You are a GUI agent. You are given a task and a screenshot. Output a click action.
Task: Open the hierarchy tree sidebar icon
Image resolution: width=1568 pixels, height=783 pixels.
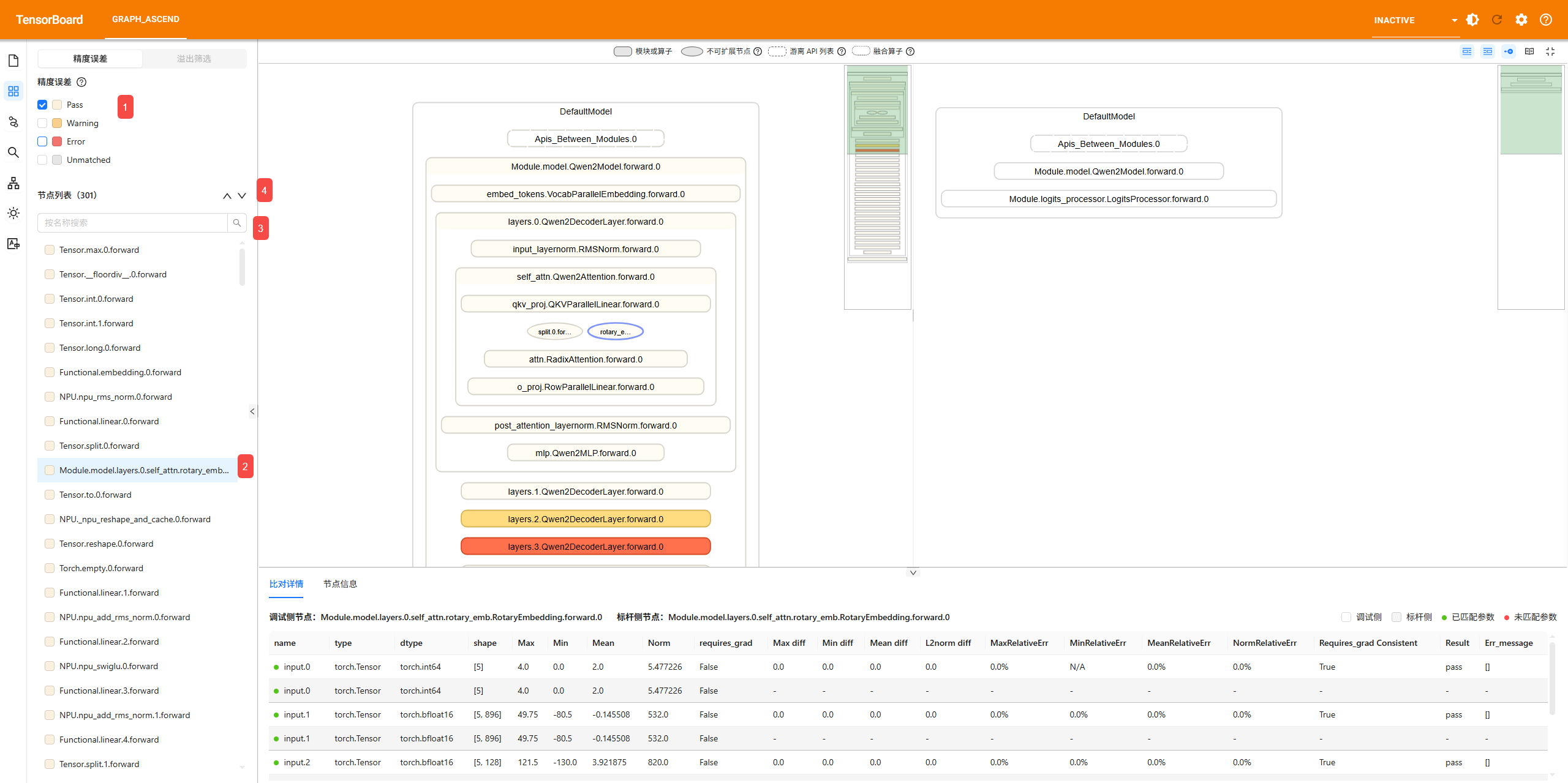pos(13,183)
